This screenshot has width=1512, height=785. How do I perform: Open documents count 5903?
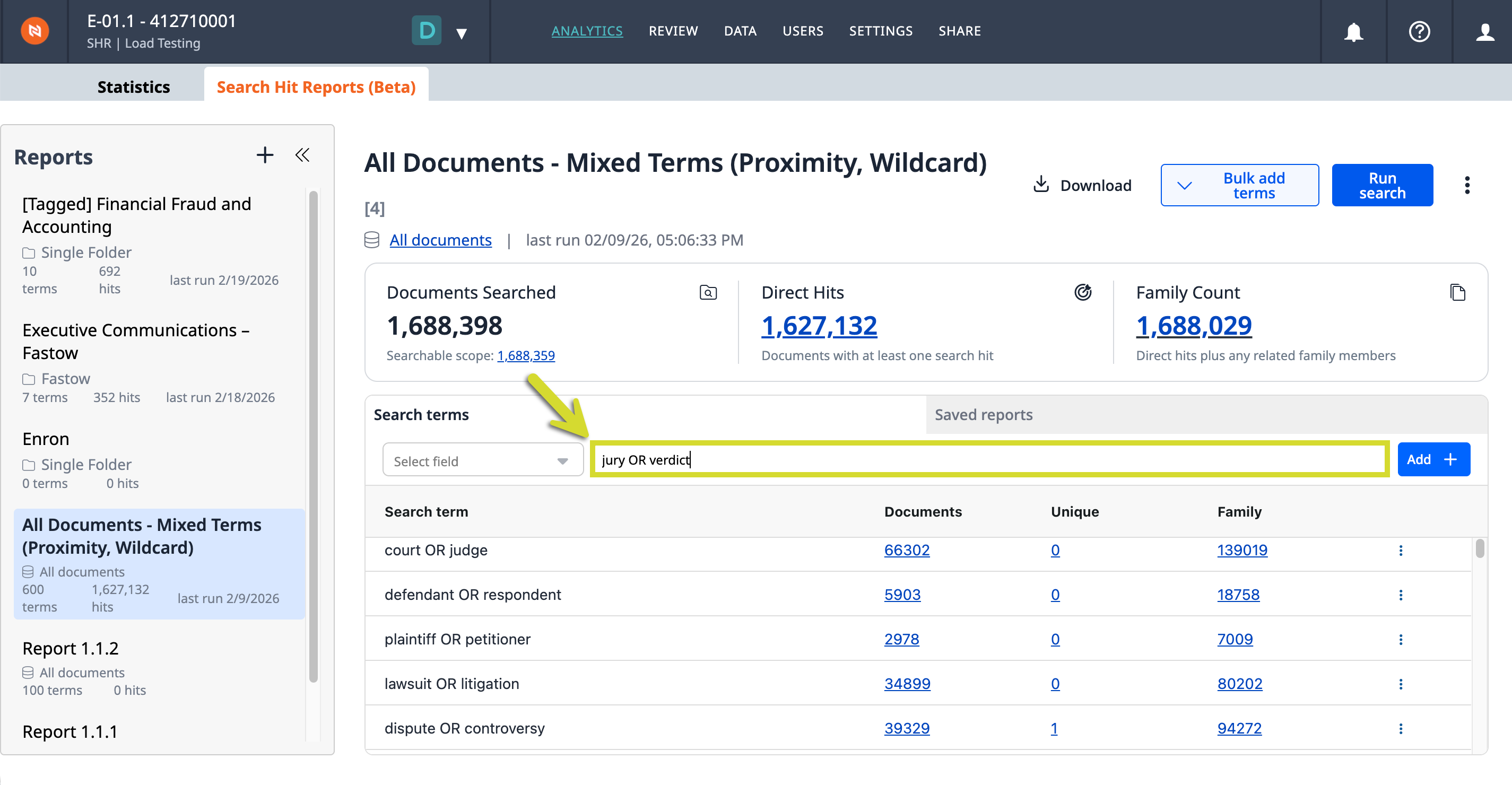click(902, 595)
